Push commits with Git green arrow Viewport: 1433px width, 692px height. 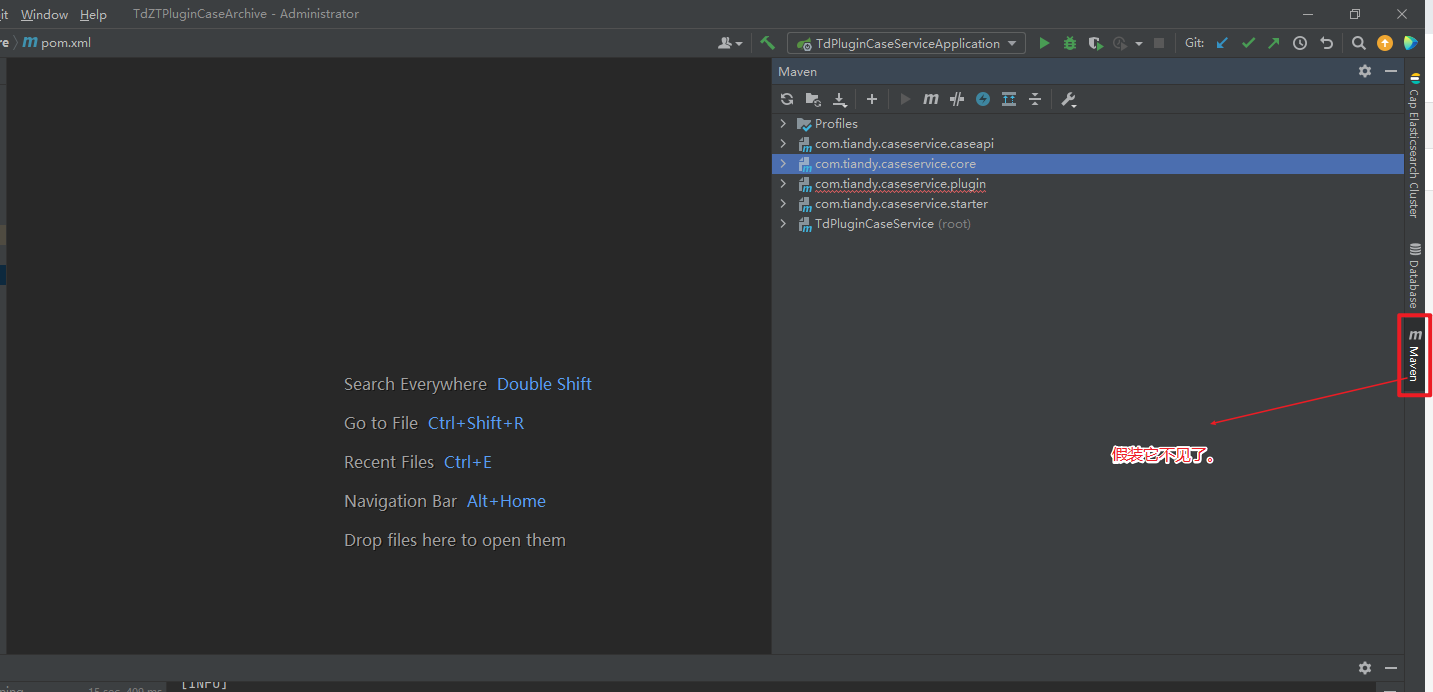pos(1273,43)
